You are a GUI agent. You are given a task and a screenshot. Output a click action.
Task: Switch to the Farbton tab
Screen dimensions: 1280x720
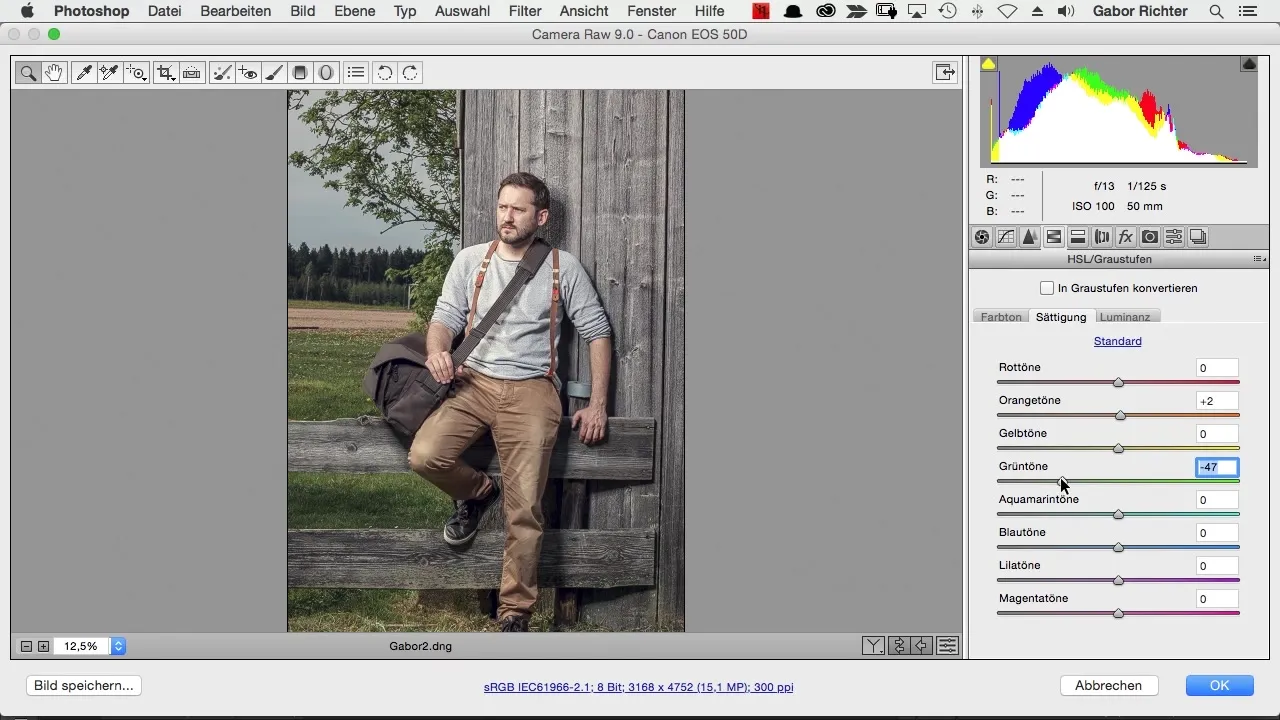(x=1001, y=317)
